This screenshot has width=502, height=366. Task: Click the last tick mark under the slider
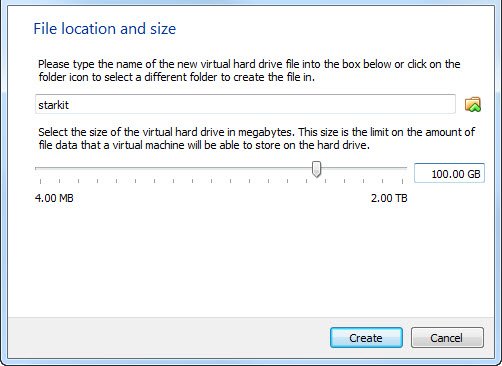click(x=402, y=181)
